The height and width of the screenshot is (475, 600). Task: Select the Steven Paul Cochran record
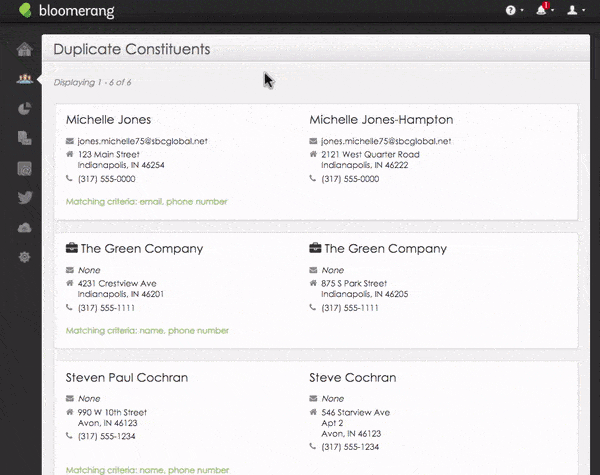pyautogui.click(x=127, y=378)
